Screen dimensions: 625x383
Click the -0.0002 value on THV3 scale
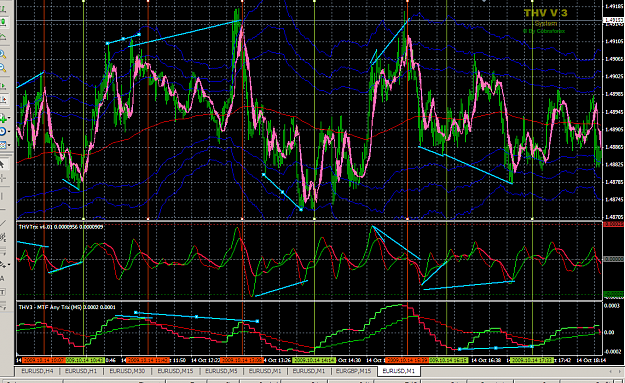pos(612,352)
